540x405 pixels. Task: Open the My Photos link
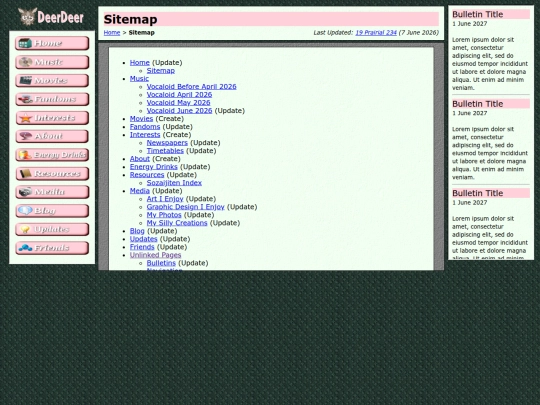164,215
